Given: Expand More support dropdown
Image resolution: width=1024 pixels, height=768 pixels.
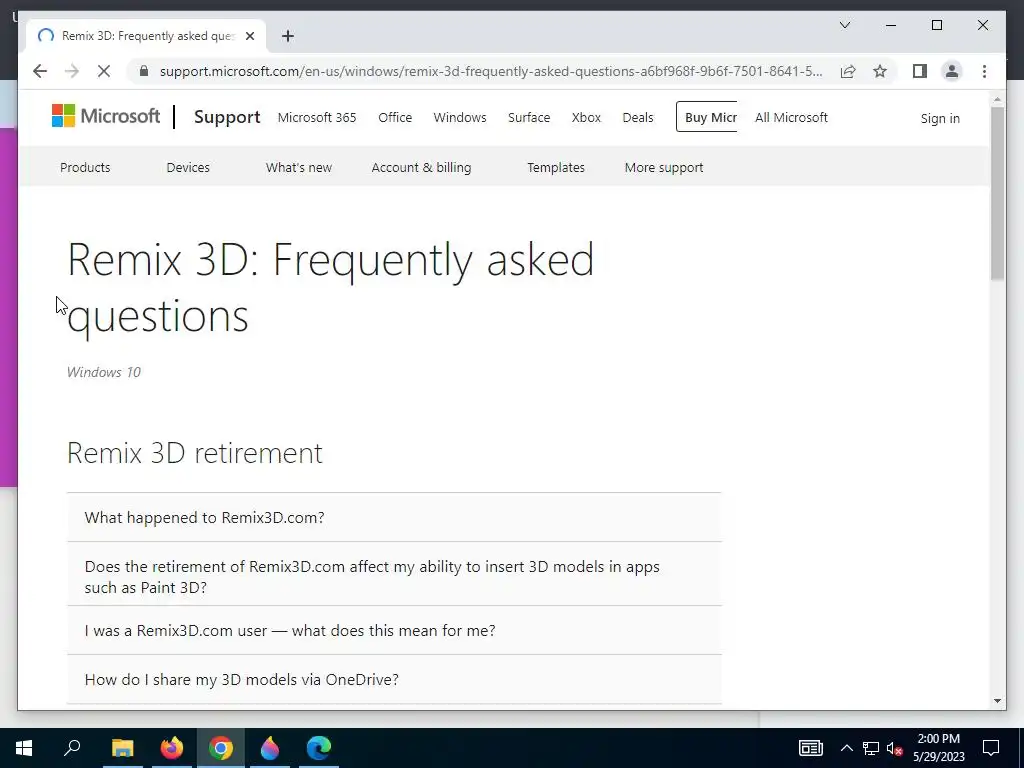Looking at the screenshot, I should pos(664,167).
